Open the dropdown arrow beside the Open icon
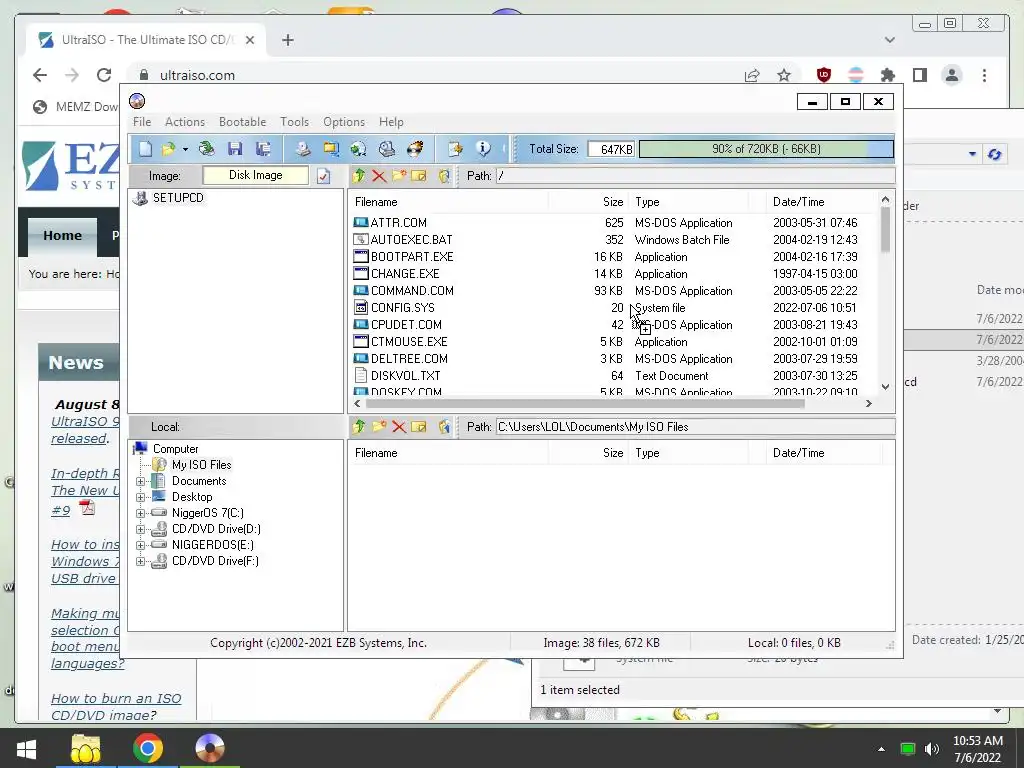 click(x=185, y=150)
